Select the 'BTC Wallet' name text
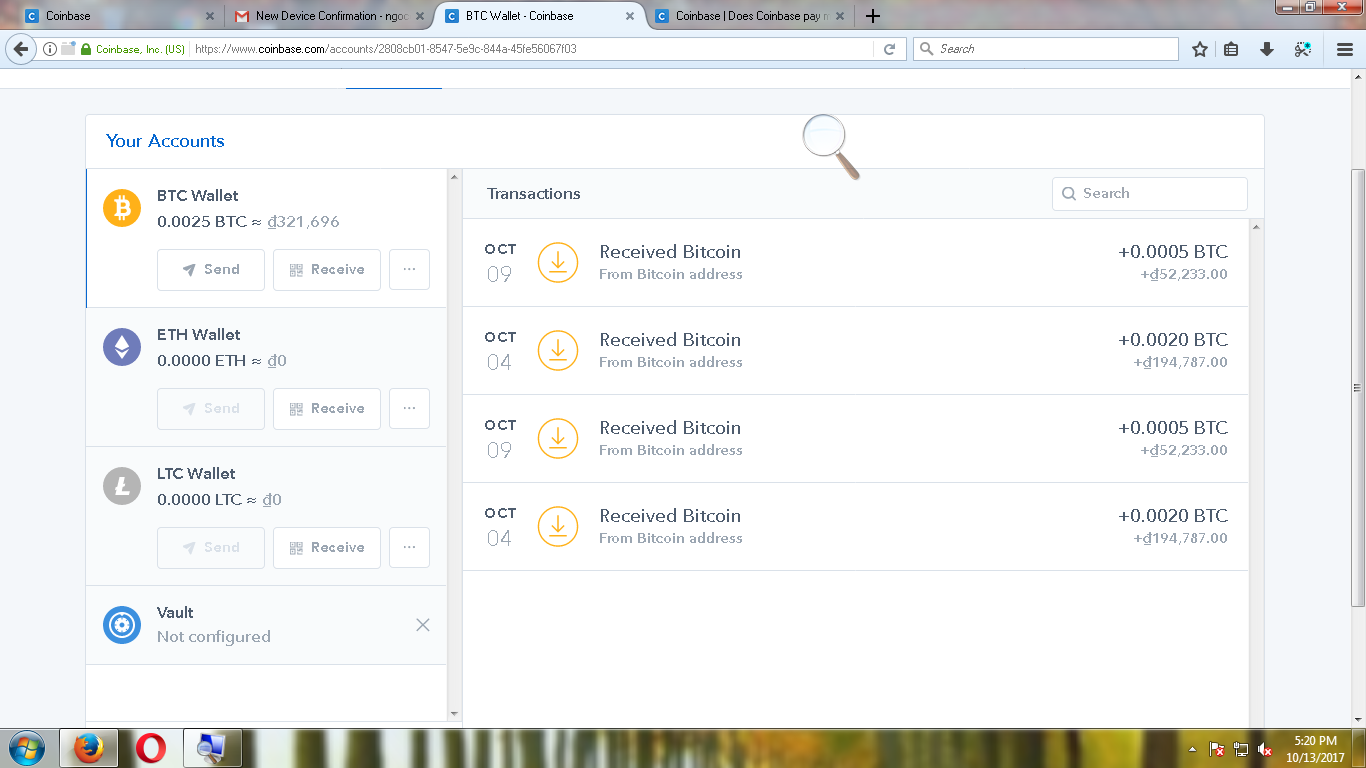Image resolution: width=1366 pixels, height=768 pixels. point(198,196)
